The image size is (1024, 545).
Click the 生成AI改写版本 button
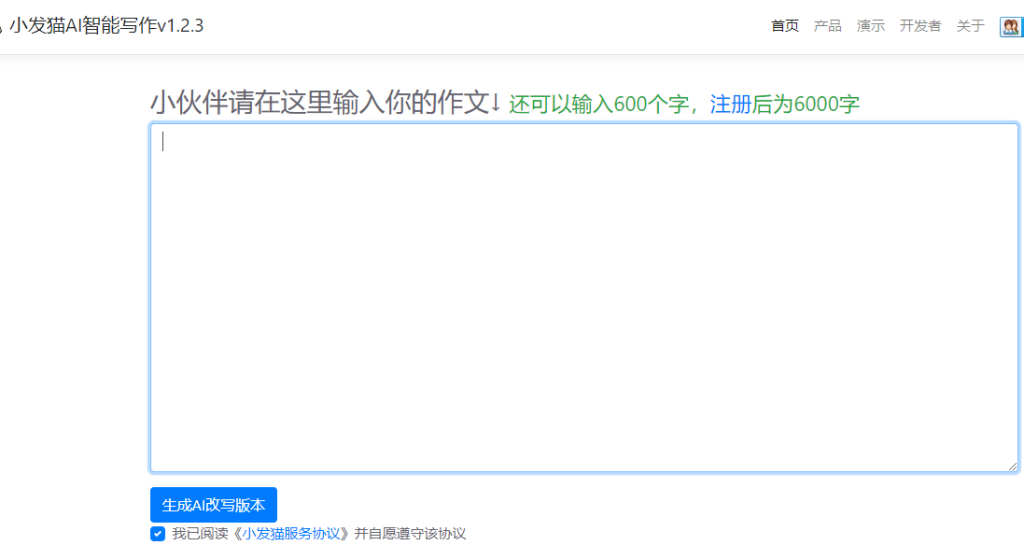214,505
